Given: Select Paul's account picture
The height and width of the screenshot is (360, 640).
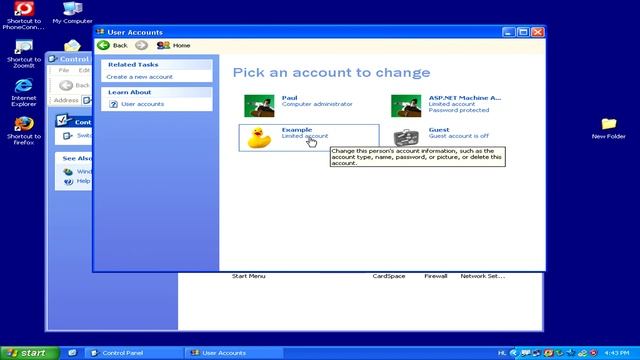Looking at the screenshot, I should (x=259, y=106).
